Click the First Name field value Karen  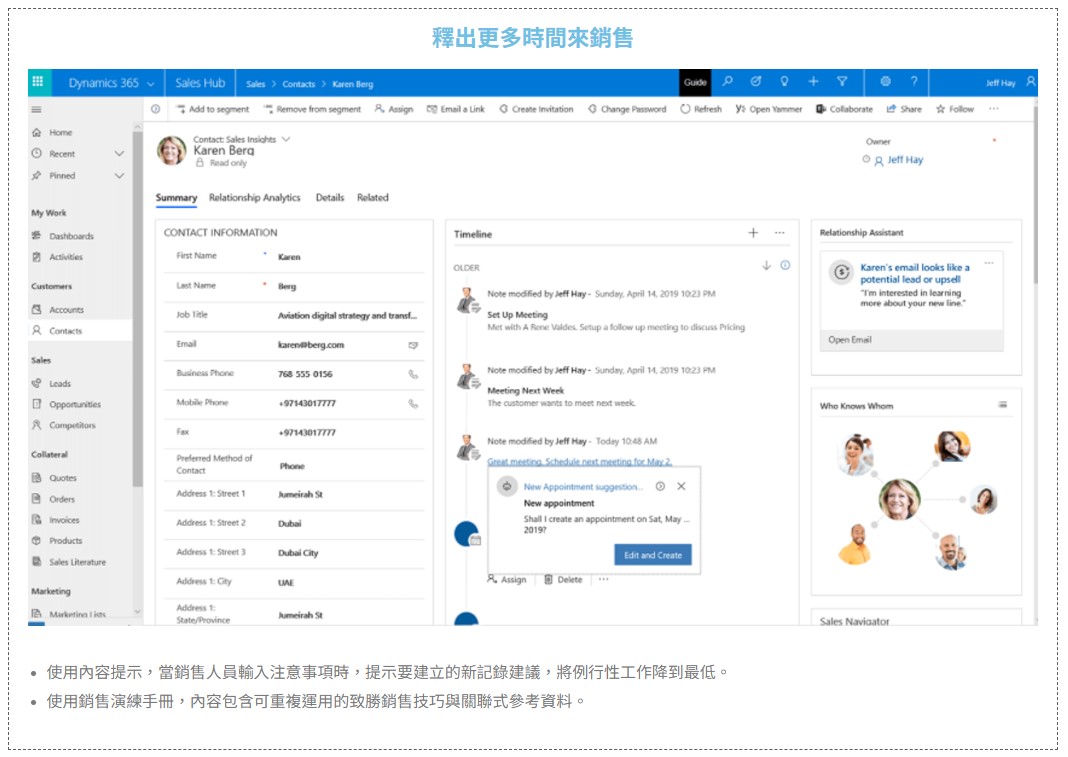pyautogui.click(x=289, y=257)
